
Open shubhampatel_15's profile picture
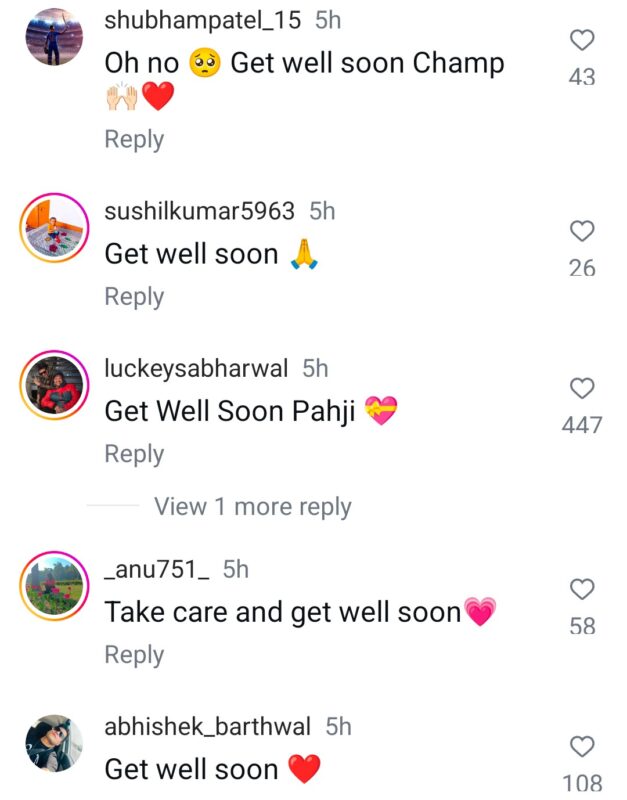coord(54,37)
